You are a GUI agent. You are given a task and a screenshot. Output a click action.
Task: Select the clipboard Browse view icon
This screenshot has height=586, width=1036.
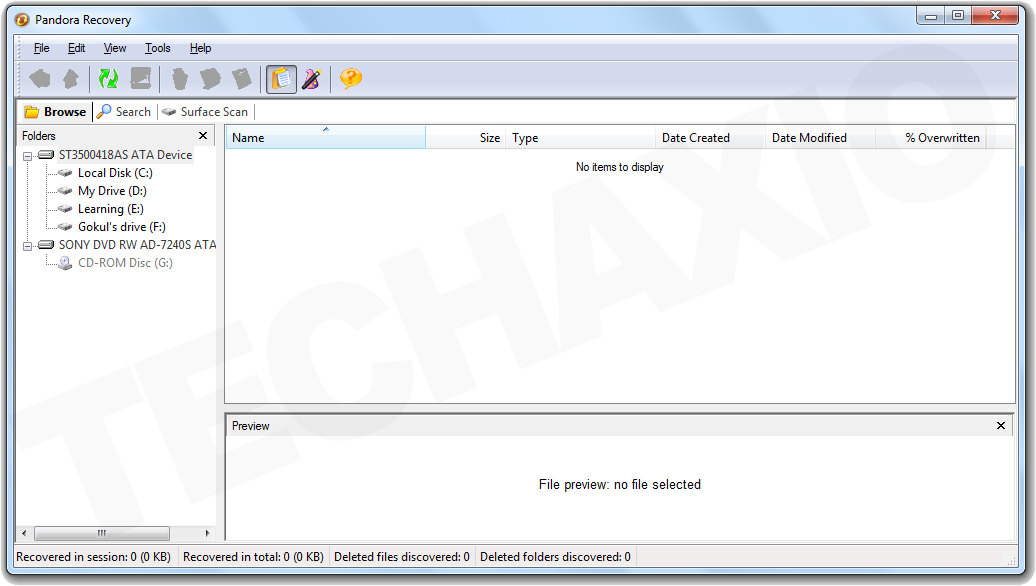281,78
